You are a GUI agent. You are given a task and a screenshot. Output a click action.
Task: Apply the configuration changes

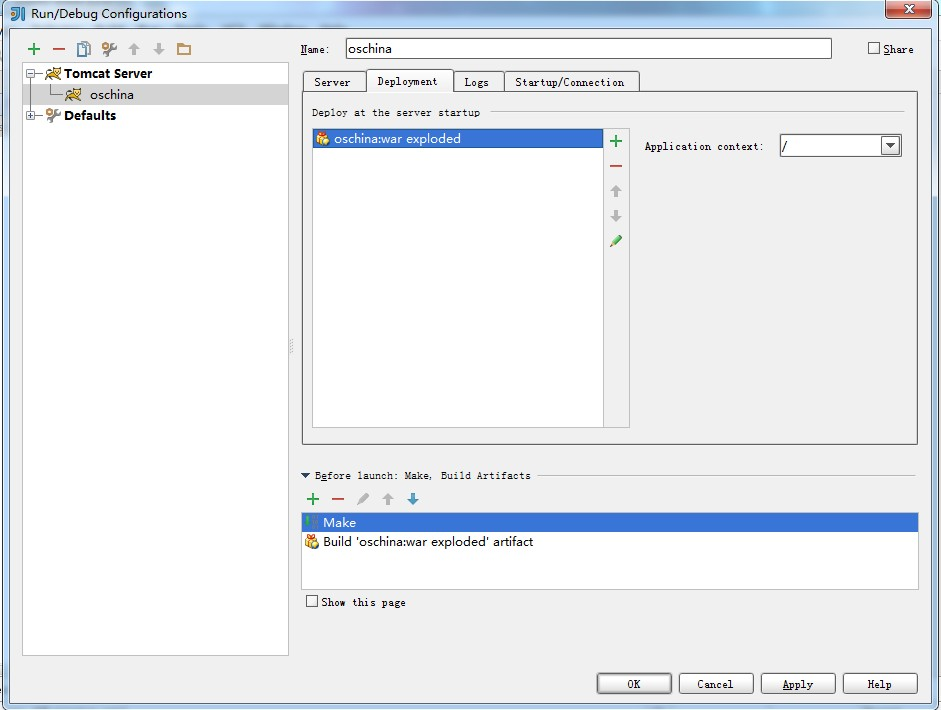pos(797,684)
